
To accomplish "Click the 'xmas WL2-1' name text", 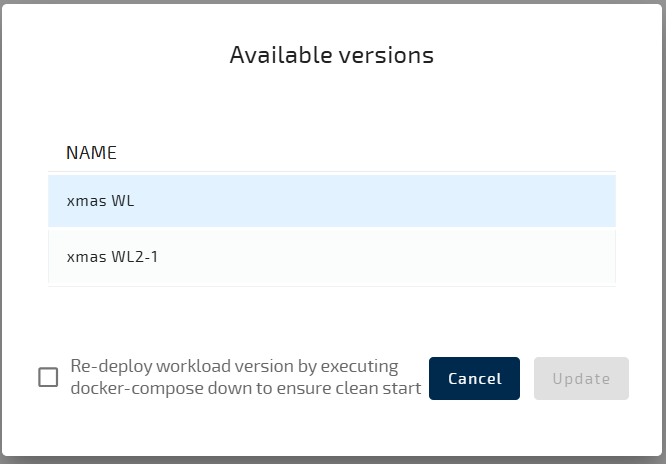I will (x=112, y=257).
